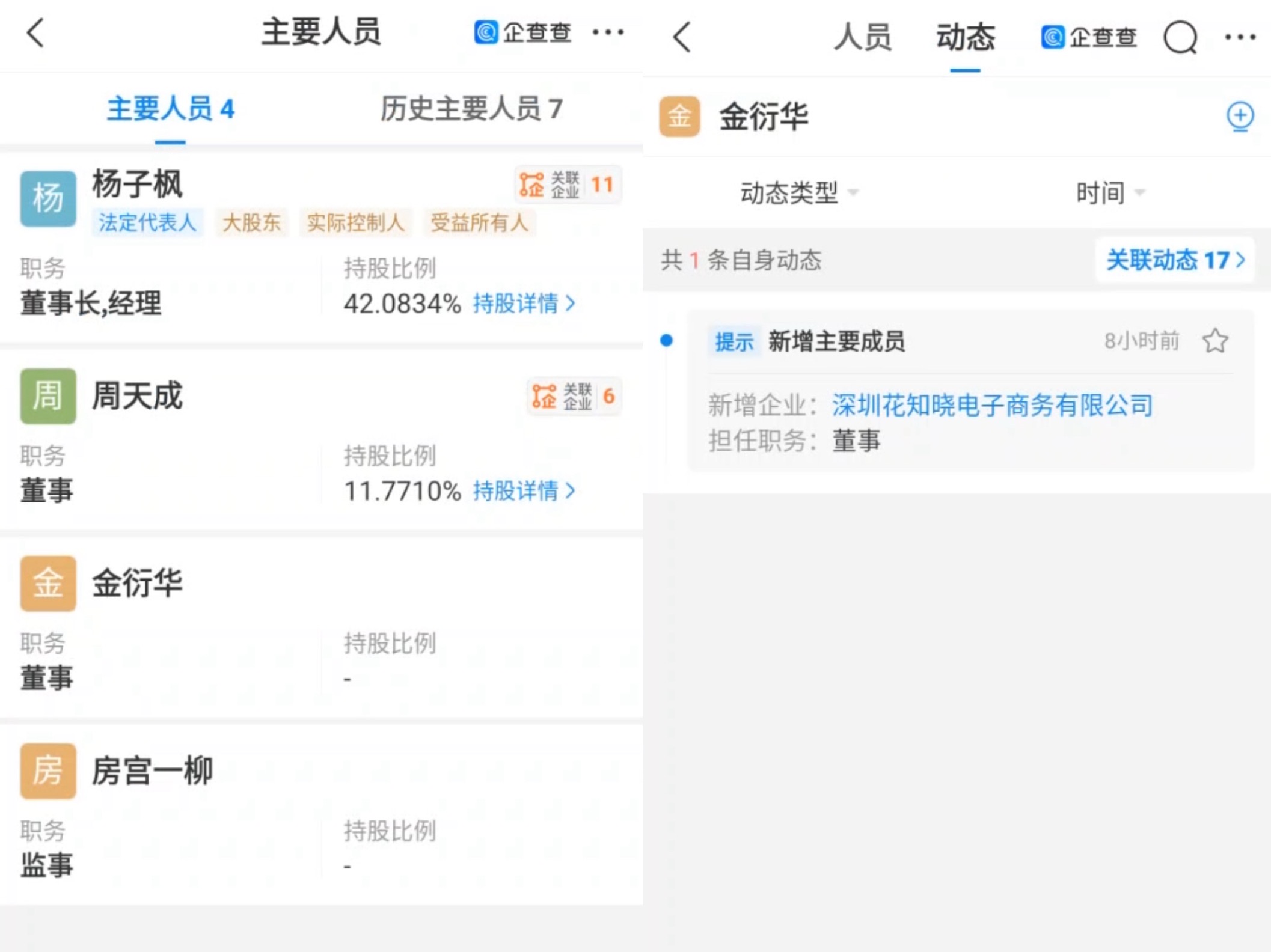Open 持股详情 for 42.0834% holding

[x=523, y=304]
